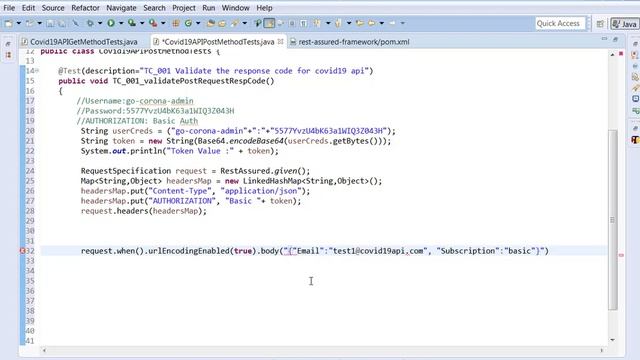Click the vertical scrollbar down arrow
Screen dimensions: 640x360
click(613, 340)
